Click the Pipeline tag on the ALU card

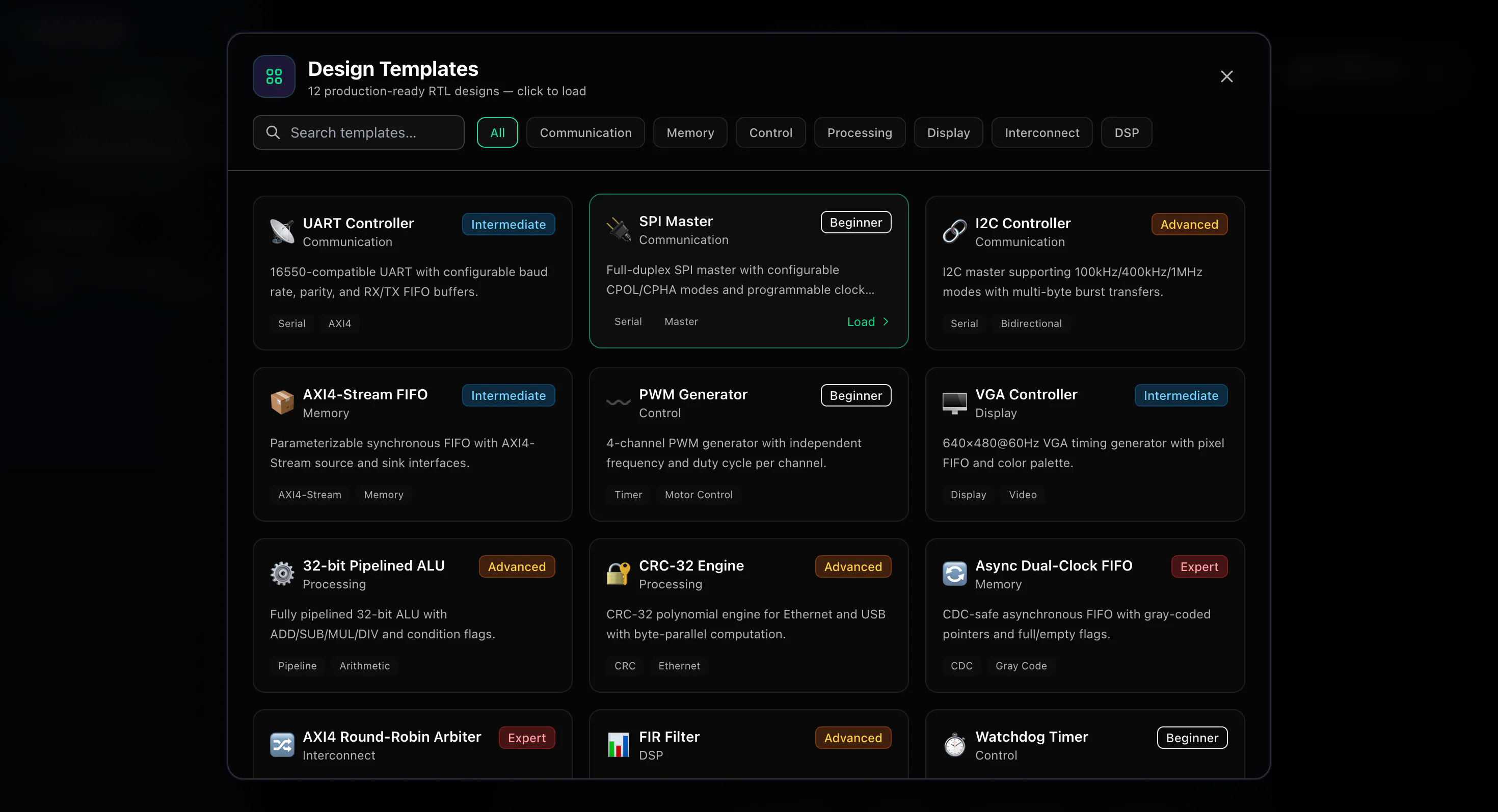(x=297, y=665)
